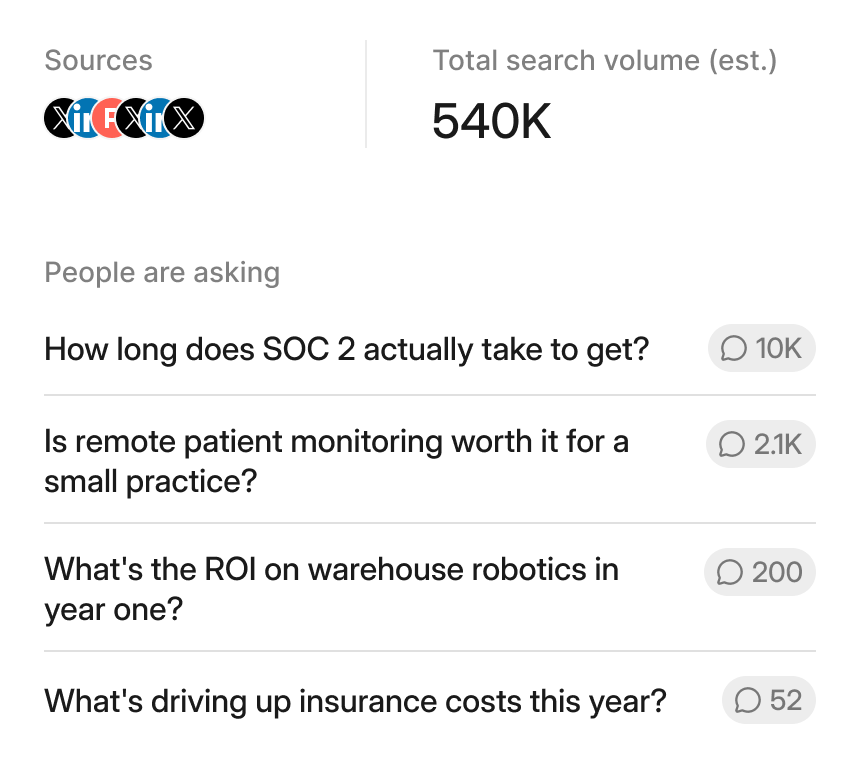This screenshot has width=860, height=764.
Task: Click the Total search volume (est.) label
Action: click(604, 60)
